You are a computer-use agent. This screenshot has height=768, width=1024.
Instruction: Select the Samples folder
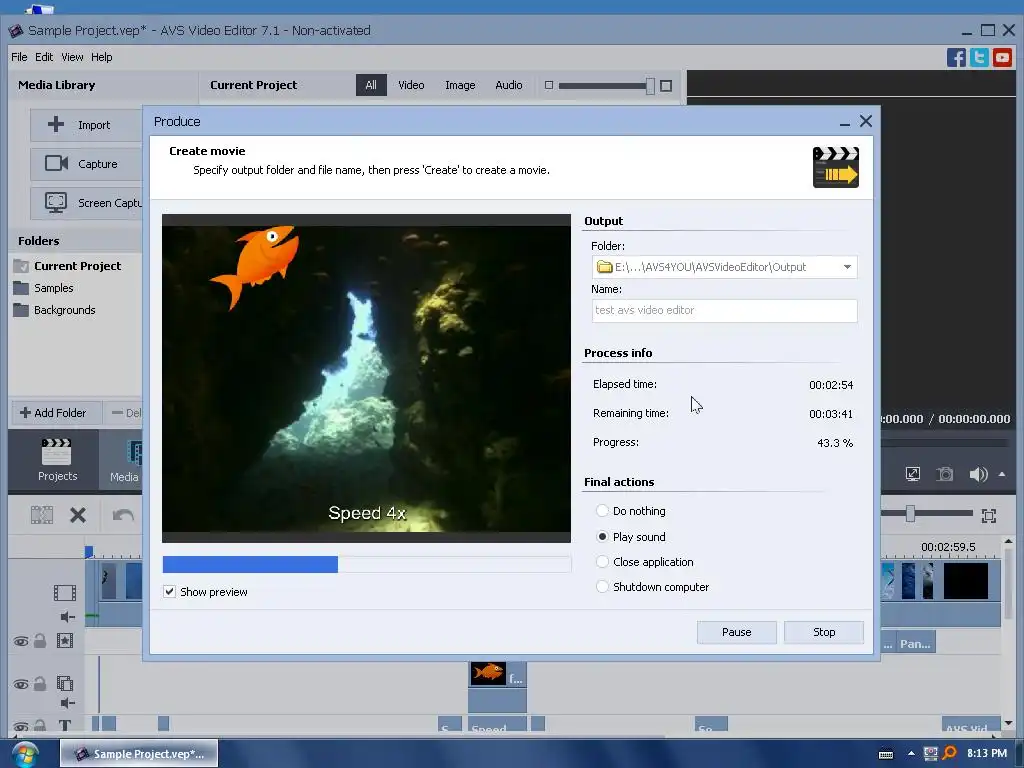54,288
